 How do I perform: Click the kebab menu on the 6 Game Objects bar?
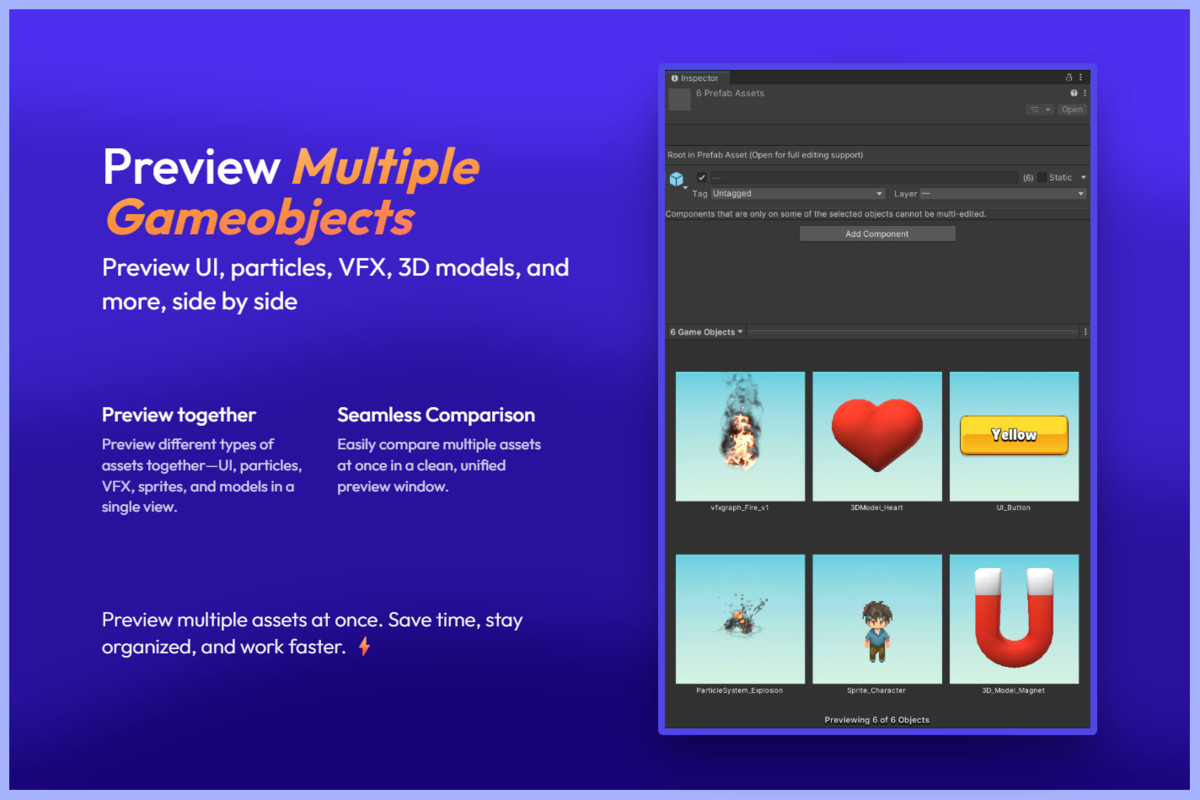pos(1084,331)
